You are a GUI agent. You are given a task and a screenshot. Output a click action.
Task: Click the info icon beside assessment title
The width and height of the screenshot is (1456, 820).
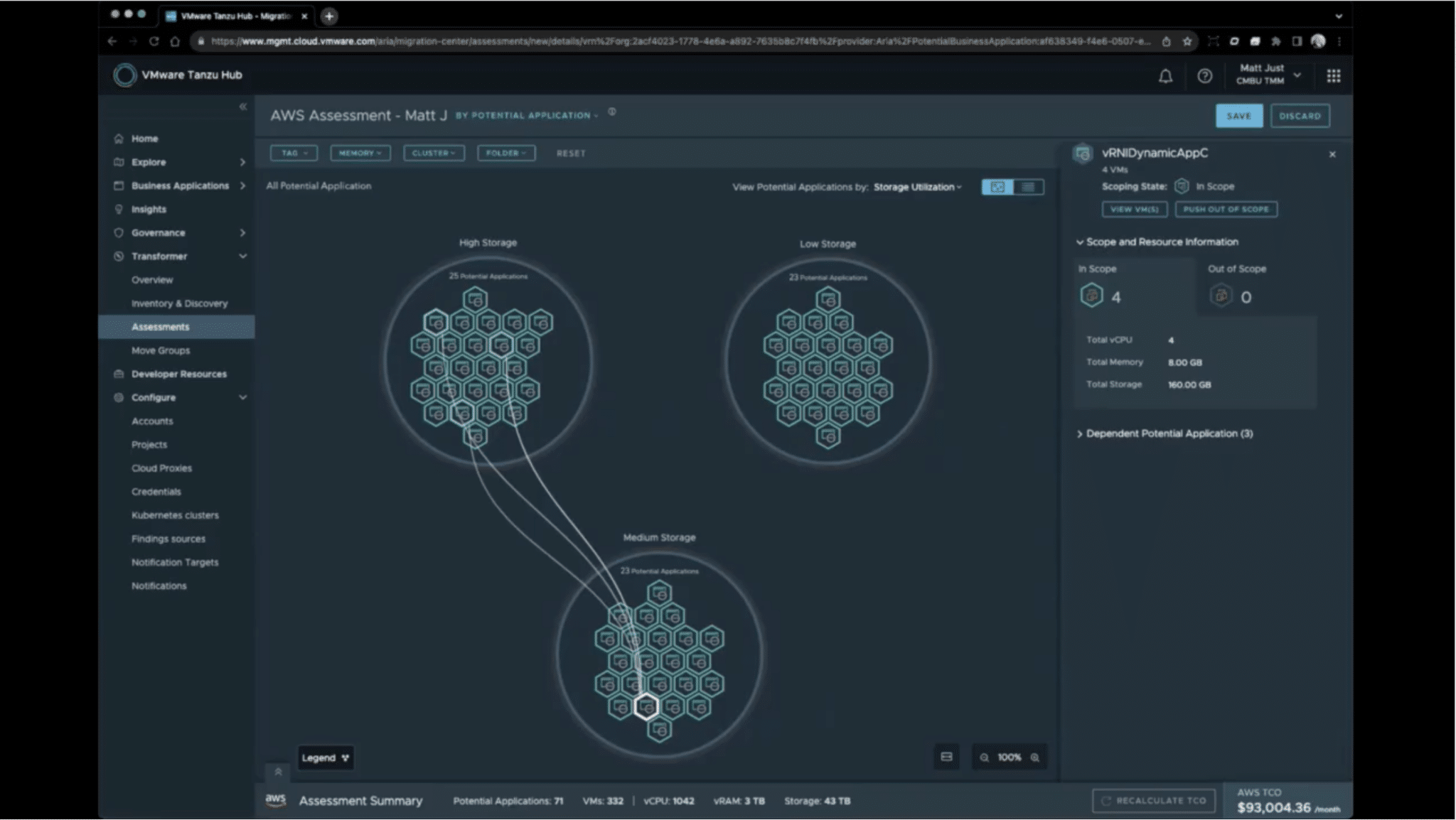point(611,112)
